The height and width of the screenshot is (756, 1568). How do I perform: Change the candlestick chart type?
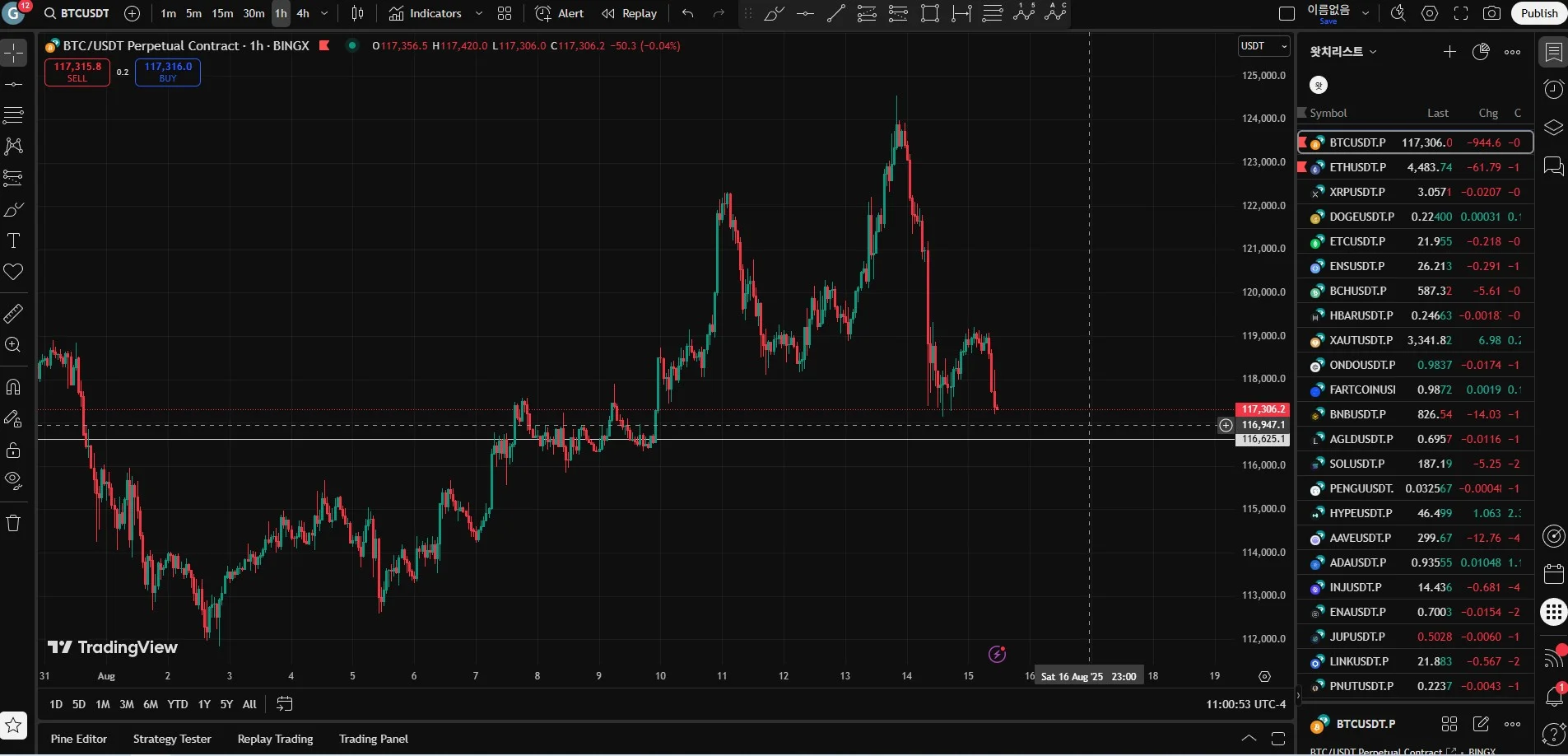click(x=357, y=13)
